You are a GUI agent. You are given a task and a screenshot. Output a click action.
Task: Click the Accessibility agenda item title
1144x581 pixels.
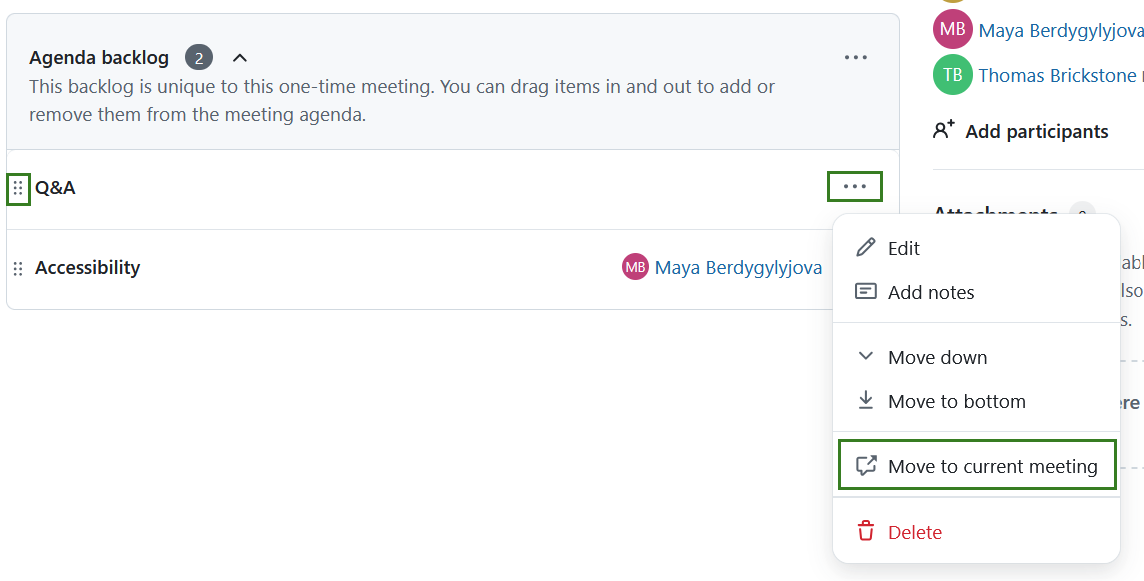click(87, 267)
